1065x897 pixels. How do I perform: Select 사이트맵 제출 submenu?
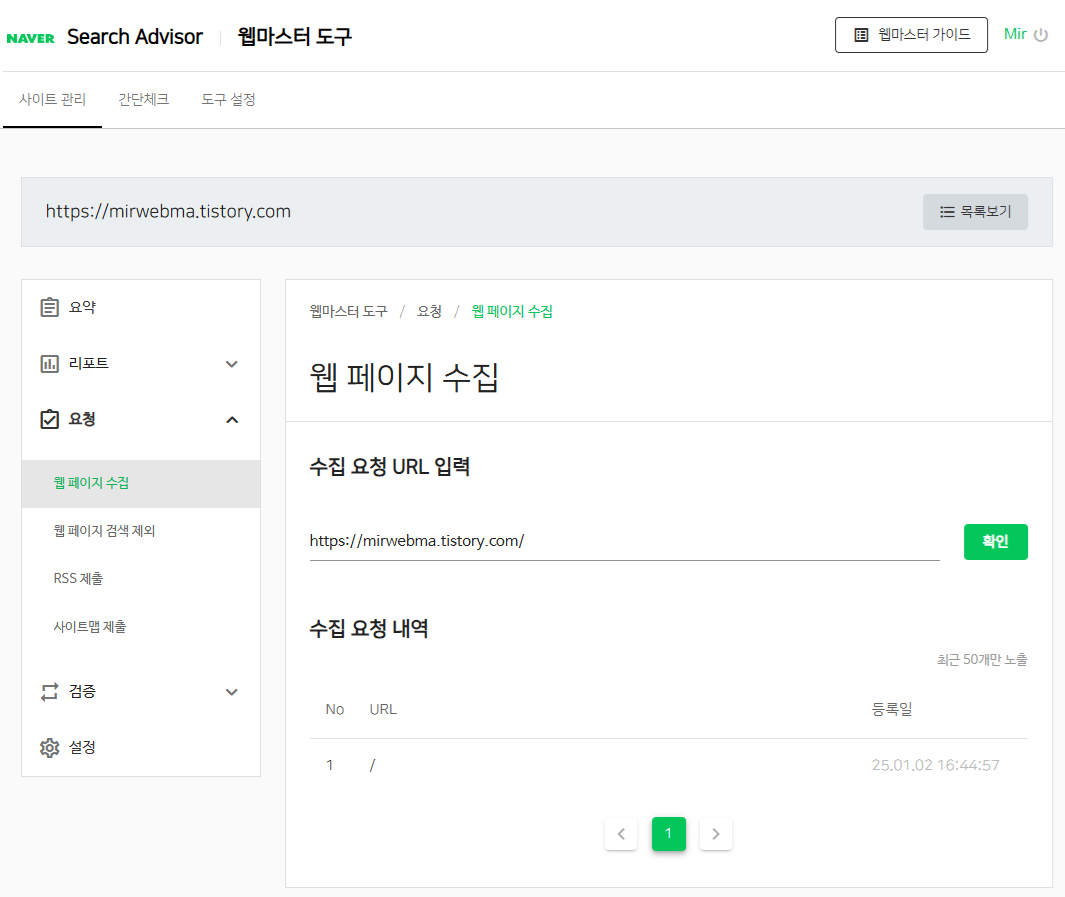[90, 627]
